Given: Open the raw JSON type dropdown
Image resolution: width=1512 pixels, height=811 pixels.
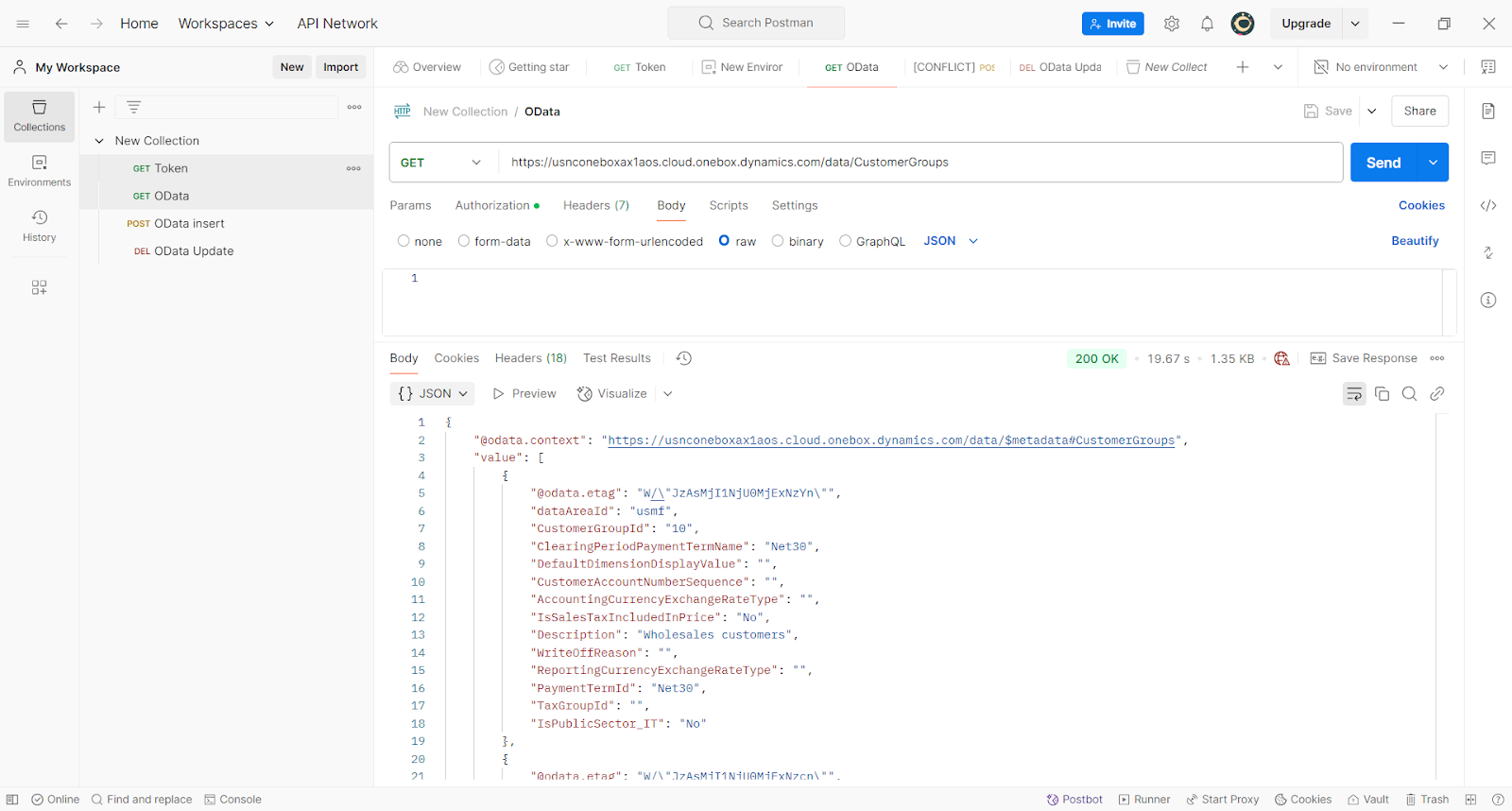Looking at the screenshot, I should 951,241.
